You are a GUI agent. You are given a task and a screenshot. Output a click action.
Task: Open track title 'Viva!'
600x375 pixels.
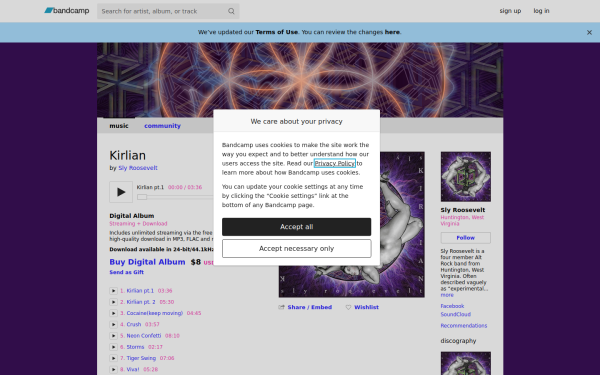[133, 369]
